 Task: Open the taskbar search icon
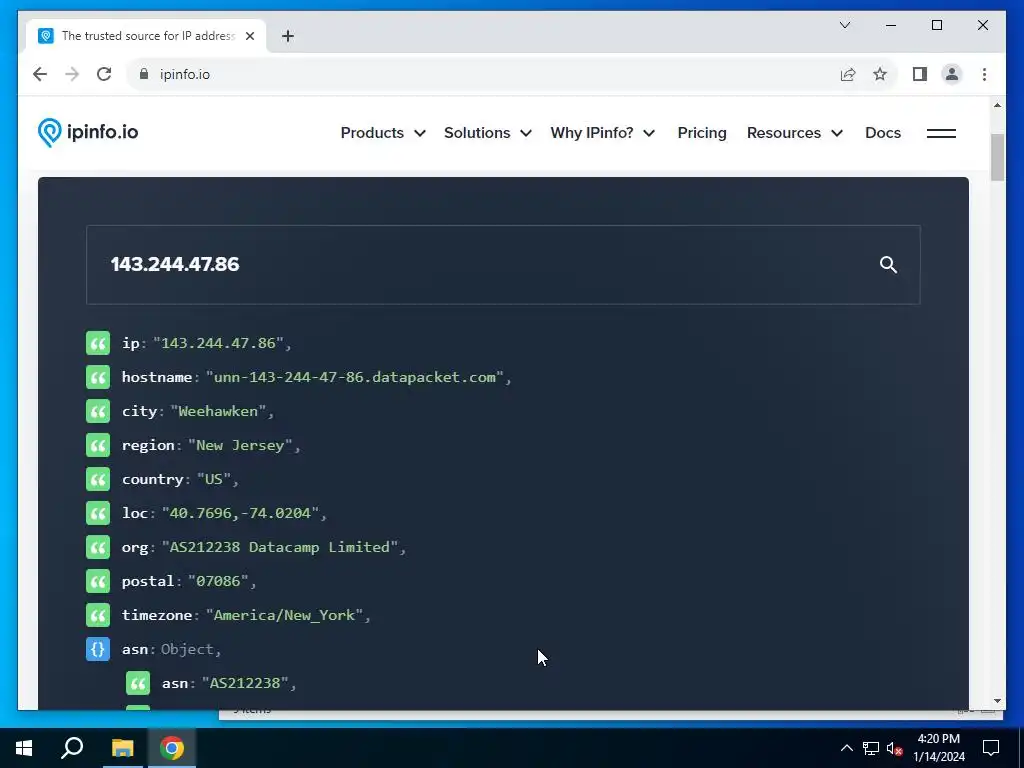[x=72, y=748]
